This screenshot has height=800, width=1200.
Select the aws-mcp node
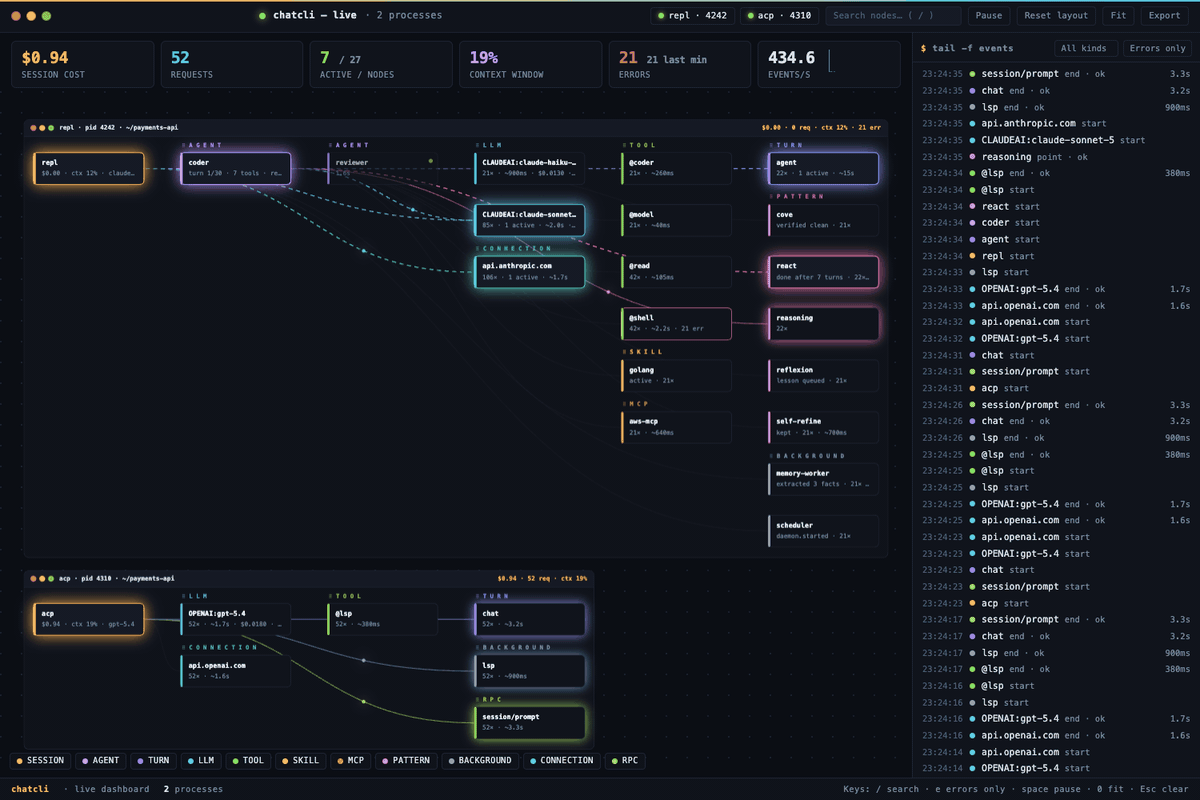click(676, 427)
